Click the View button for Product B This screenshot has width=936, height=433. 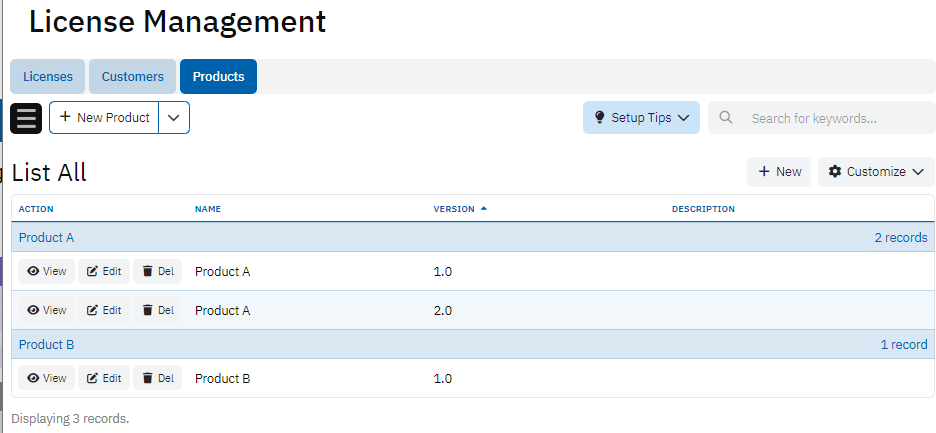[47, 379]
